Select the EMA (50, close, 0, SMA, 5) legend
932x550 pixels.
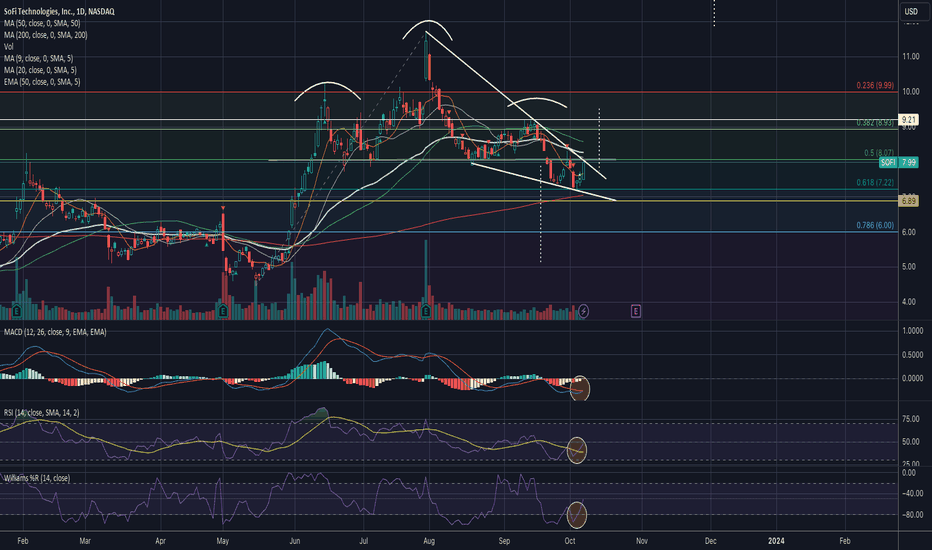pos(42,82)
